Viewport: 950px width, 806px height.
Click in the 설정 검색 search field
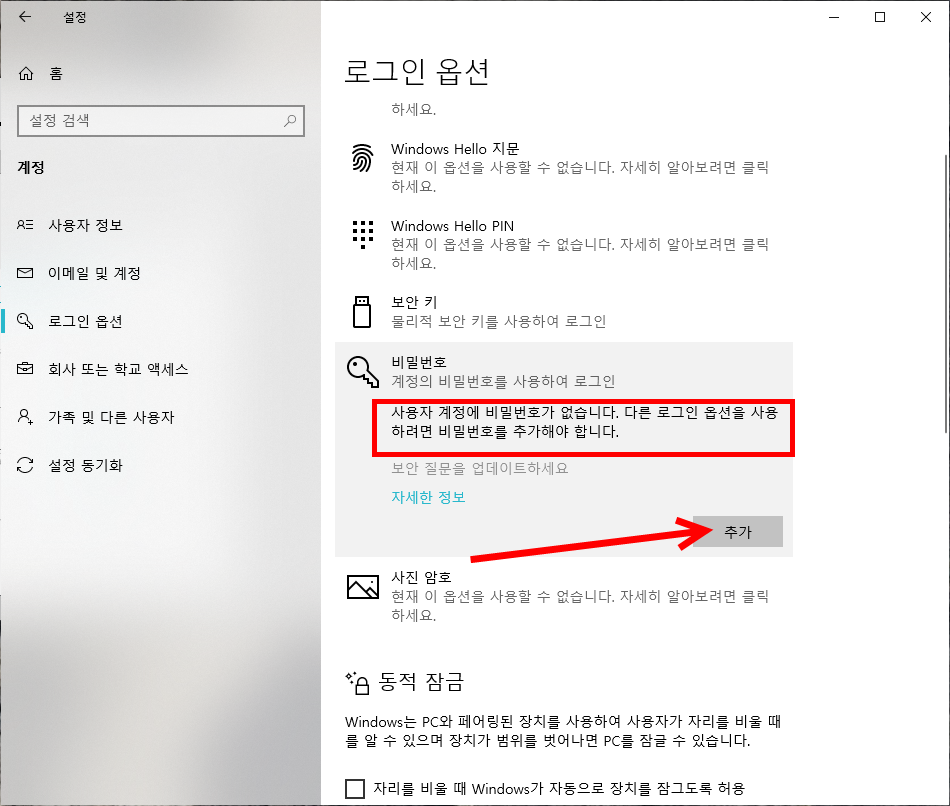[x=161, y=121]
